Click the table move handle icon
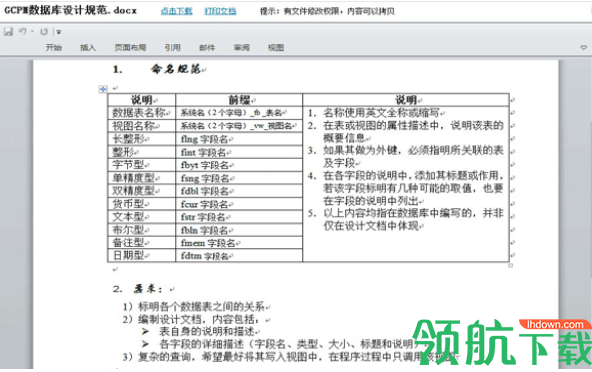The width and height of the screenshot is (592, 372). [x=103, y=89]
